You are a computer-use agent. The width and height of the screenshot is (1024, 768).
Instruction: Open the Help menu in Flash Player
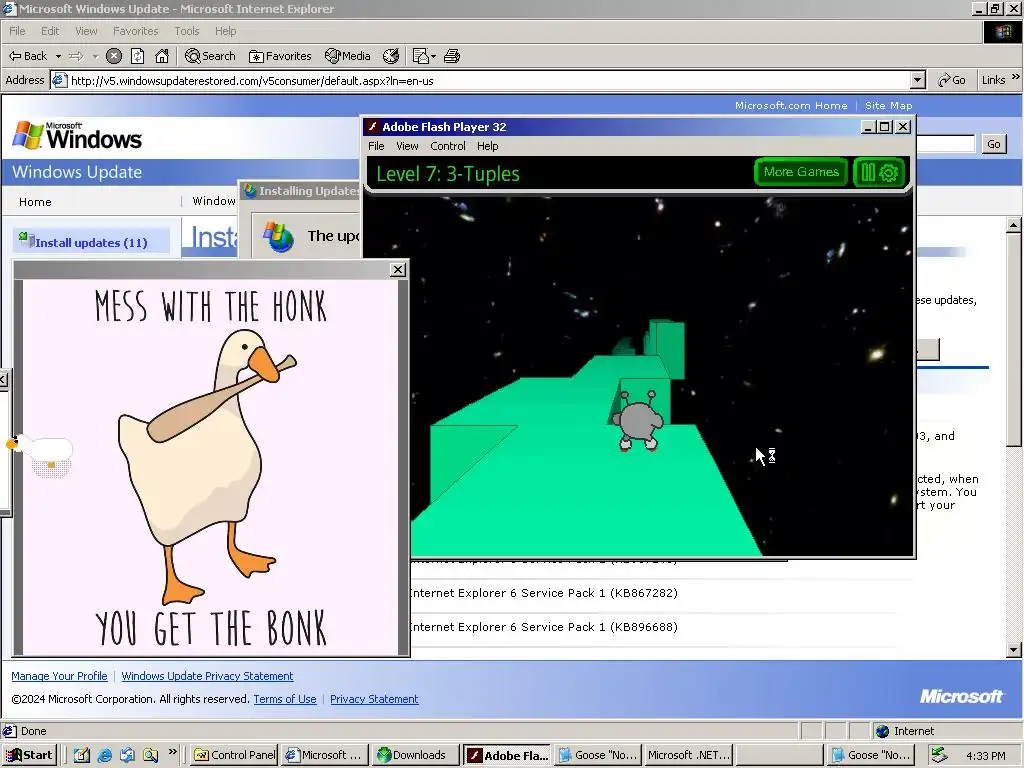click(x=487, y=146)
